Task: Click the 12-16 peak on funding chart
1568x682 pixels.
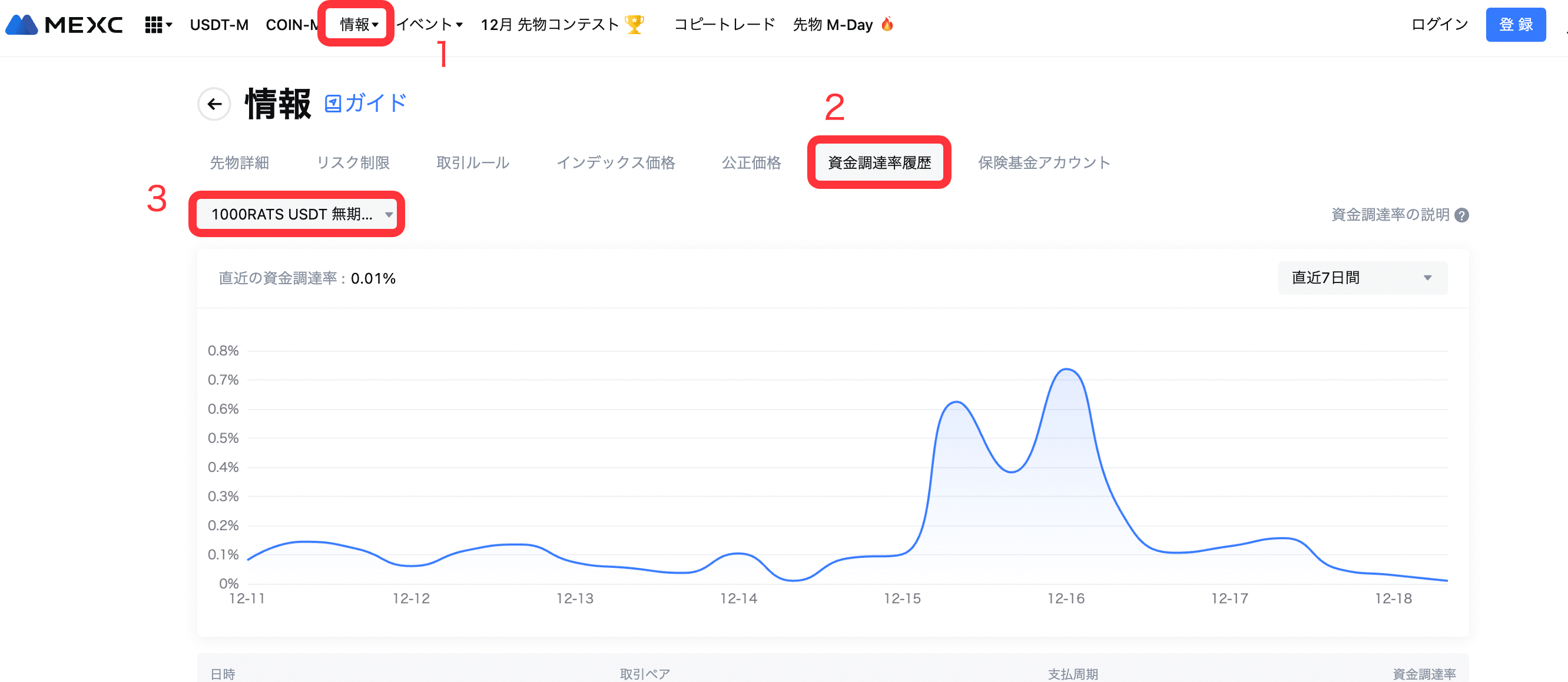Action: 1066,370
